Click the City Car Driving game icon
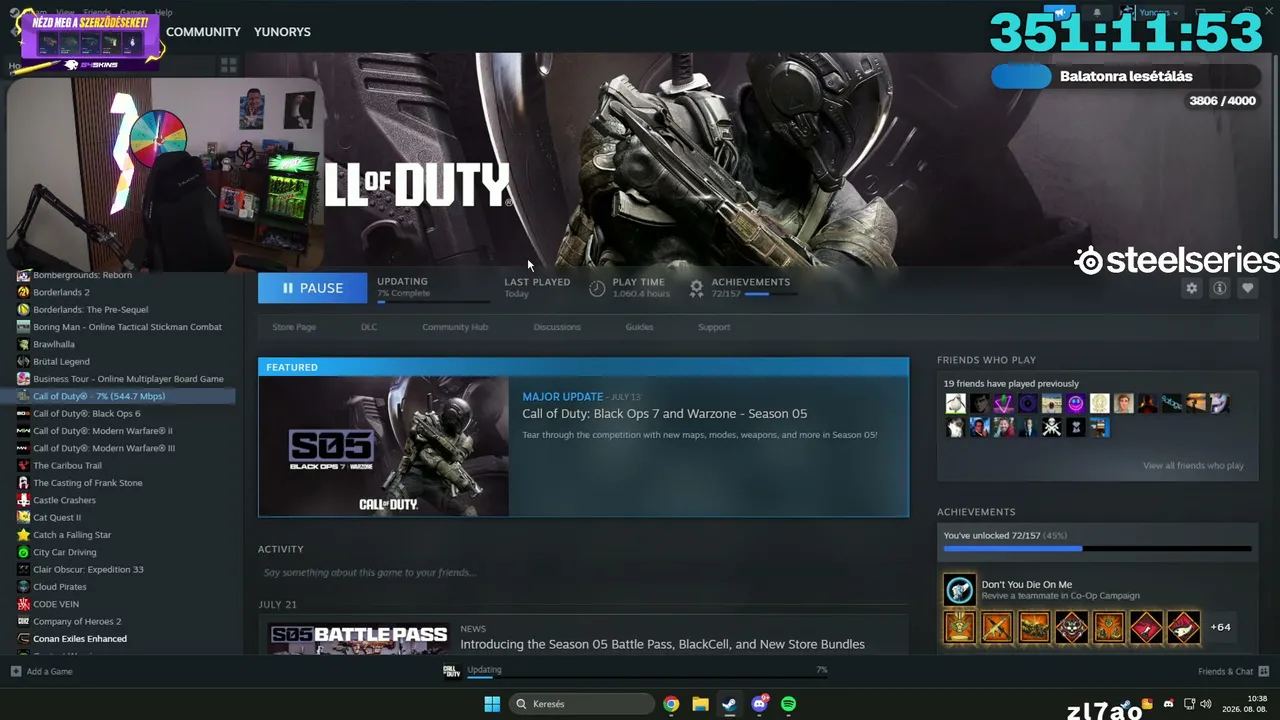 23,552
